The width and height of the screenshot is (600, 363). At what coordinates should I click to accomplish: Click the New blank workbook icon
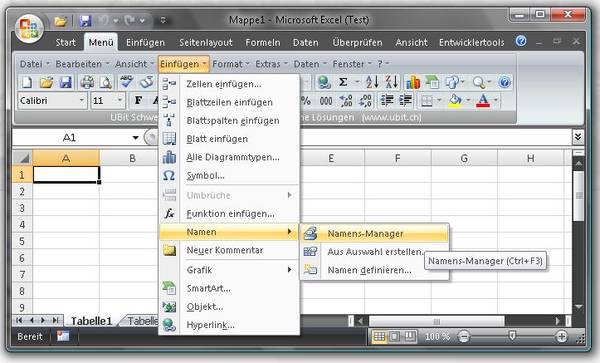click(x=27, y=82)
